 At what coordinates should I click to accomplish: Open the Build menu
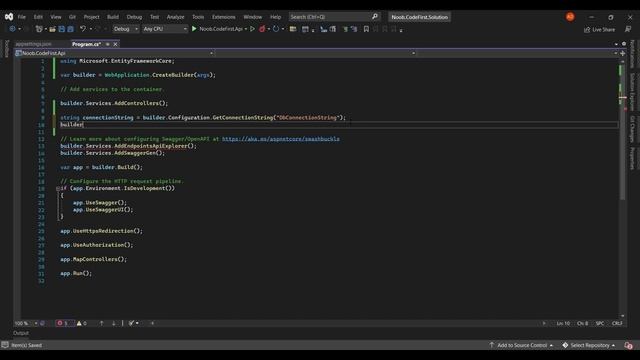coord(113,17)
